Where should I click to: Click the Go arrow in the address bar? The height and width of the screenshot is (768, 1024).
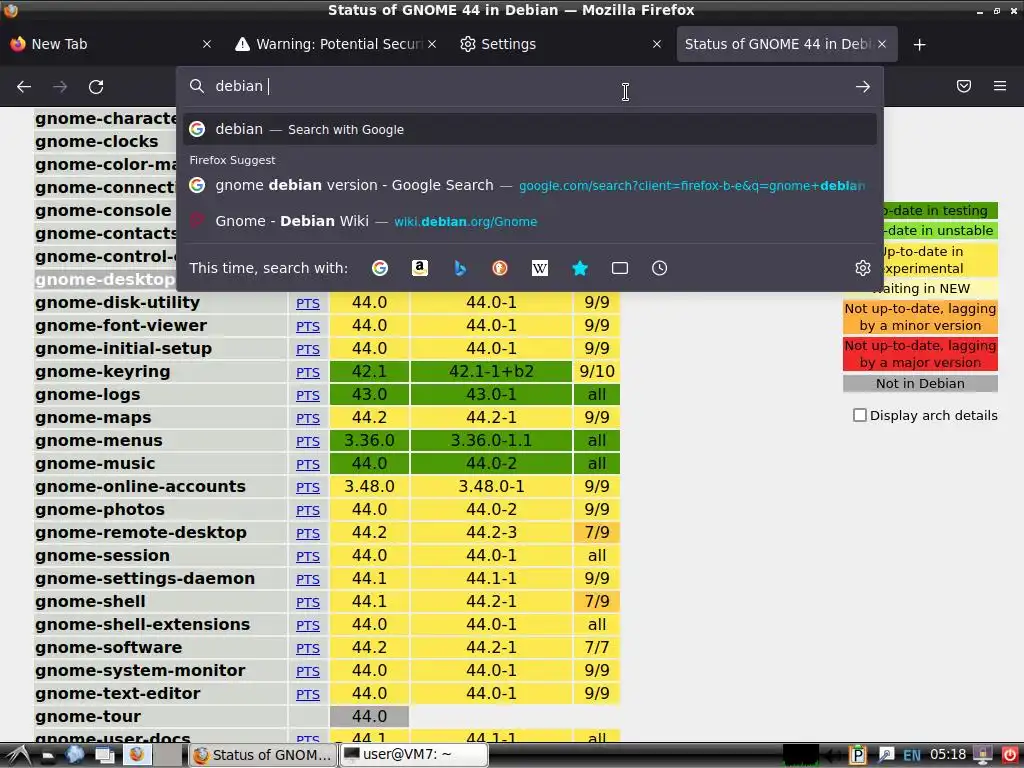pos(863,87)
